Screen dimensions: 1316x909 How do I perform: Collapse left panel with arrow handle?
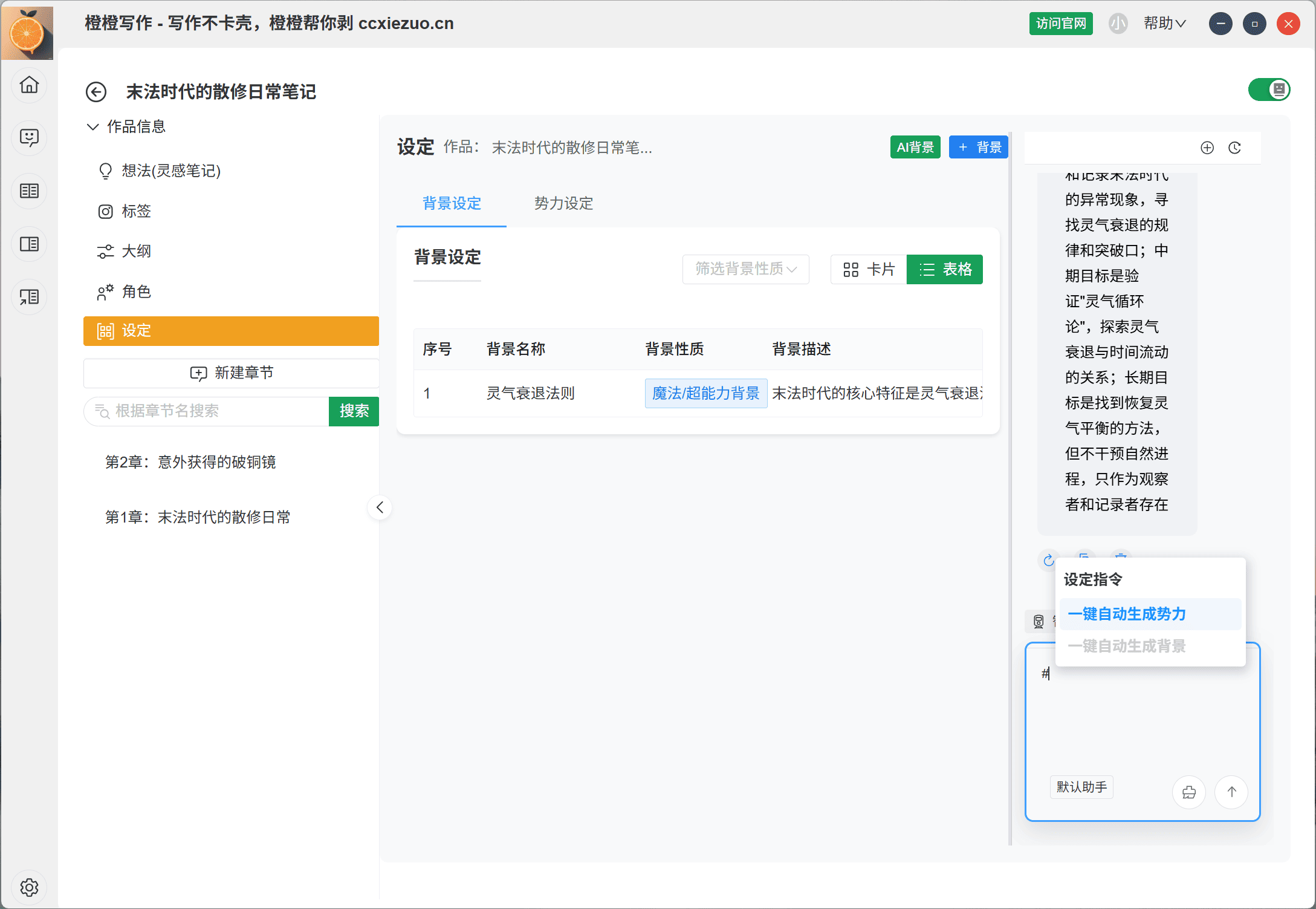(380, 507)
